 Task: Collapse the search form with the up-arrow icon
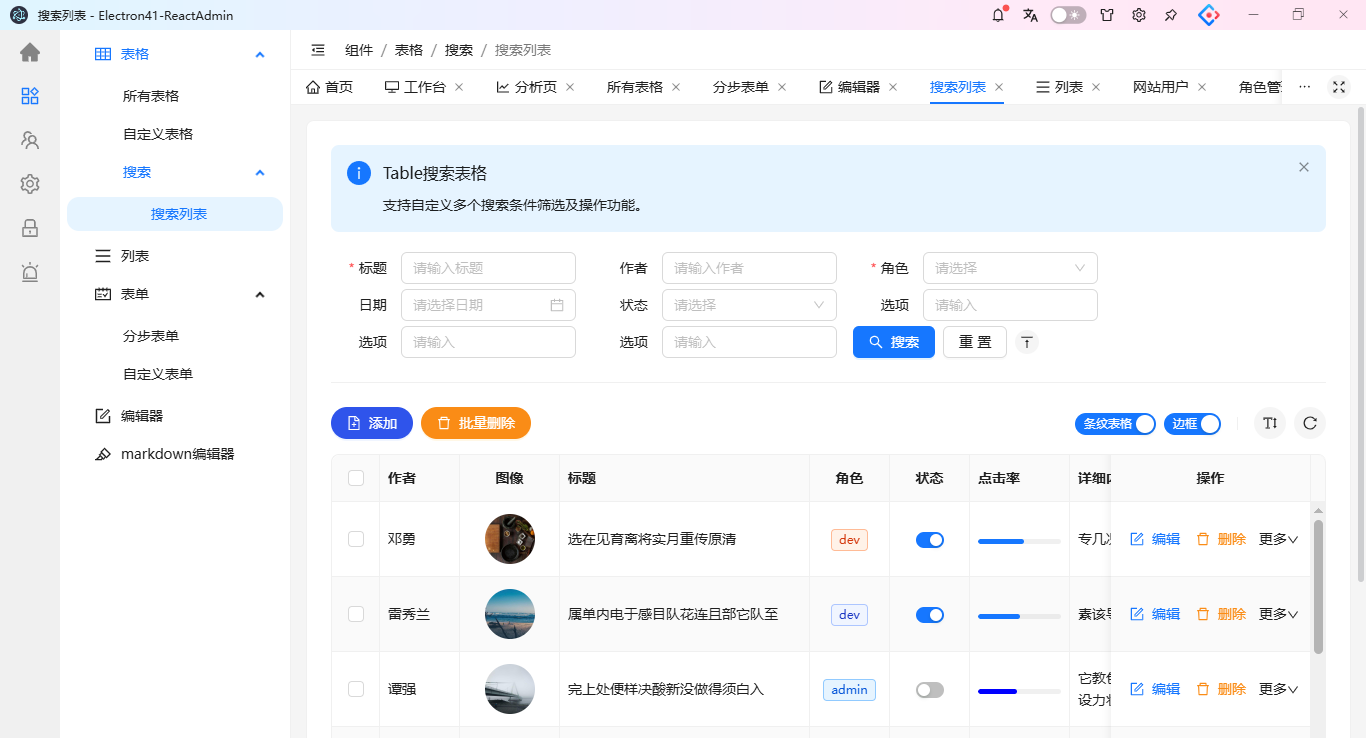1027,342
